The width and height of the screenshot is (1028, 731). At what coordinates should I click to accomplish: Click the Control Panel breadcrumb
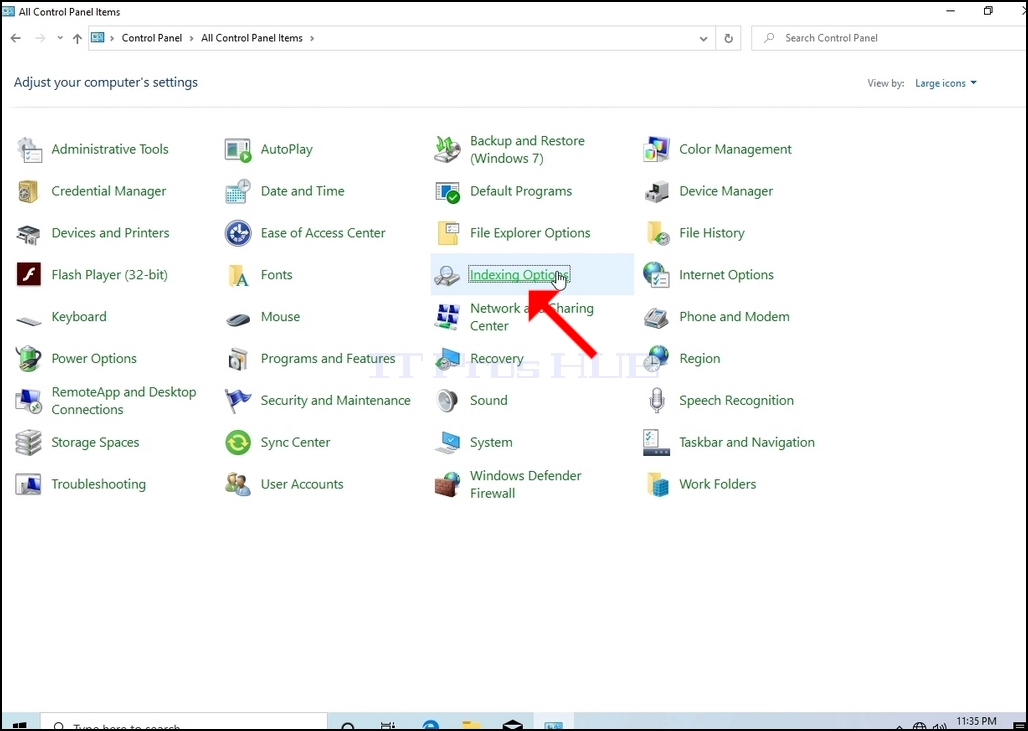point(151,38)
